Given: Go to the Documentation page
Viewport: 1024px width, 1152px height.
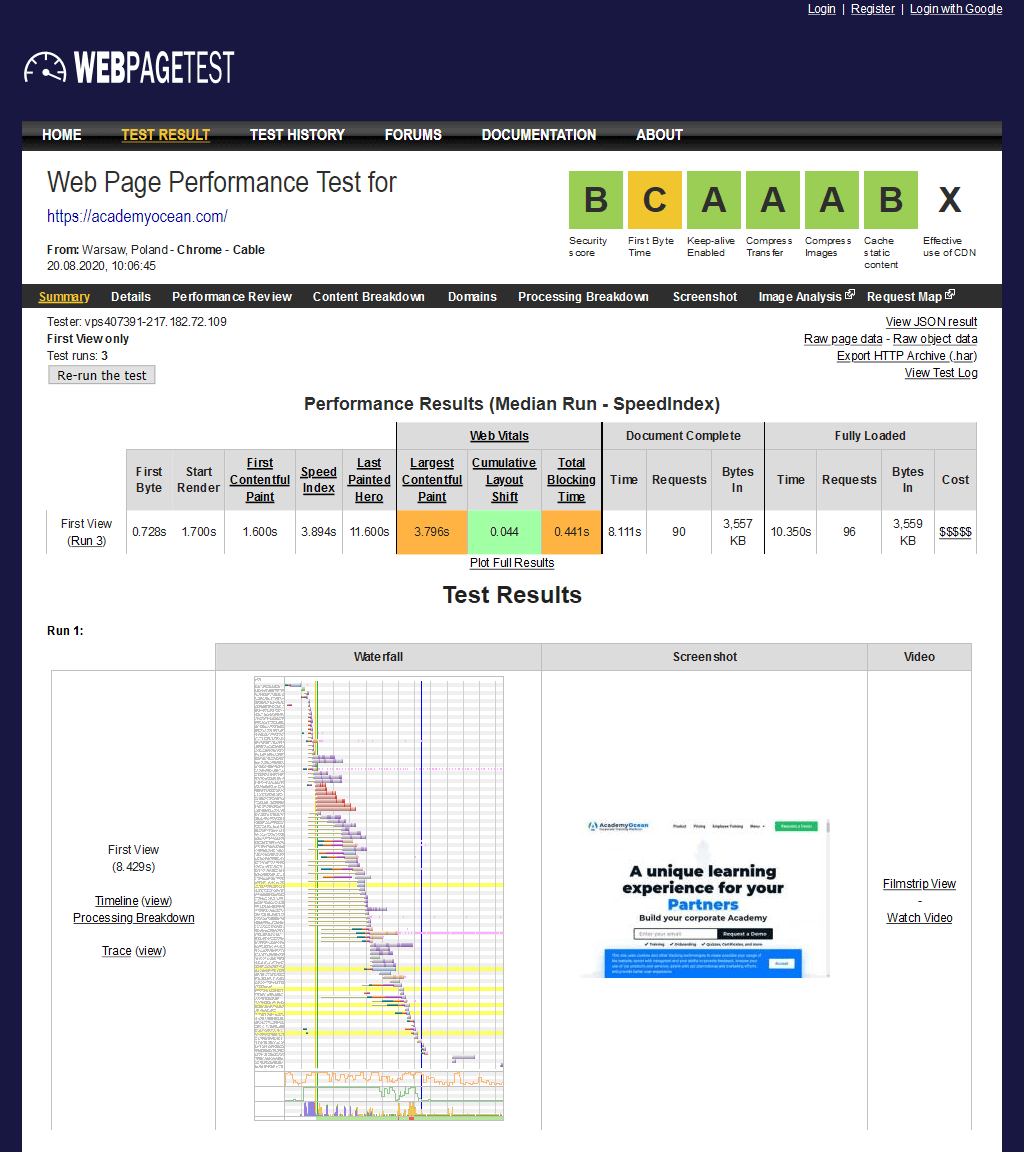Looking at the screenshot, I should (538, 135).
